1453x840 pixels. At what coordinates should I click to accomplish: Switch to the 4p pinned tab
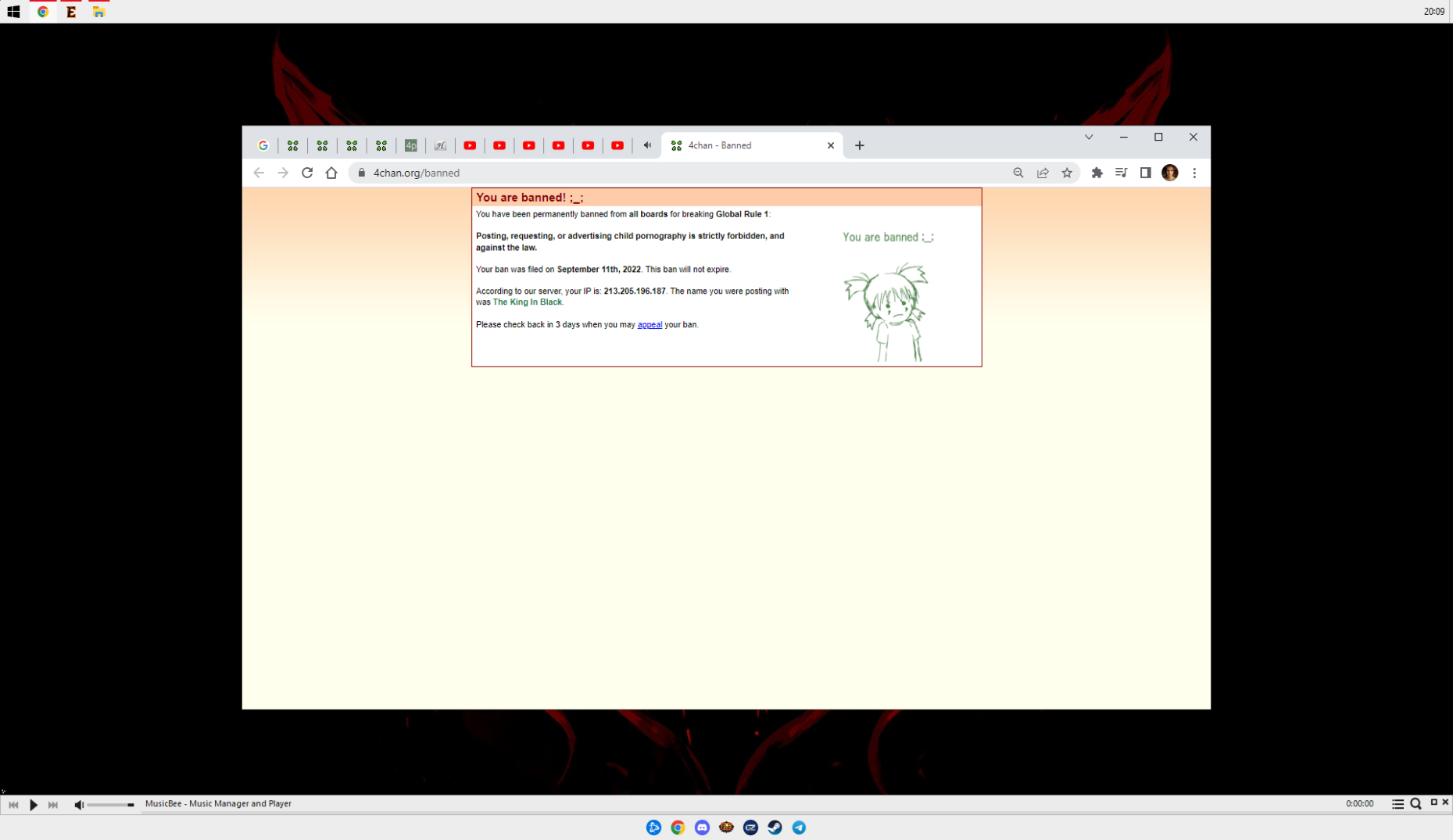[x=411, y=145]
